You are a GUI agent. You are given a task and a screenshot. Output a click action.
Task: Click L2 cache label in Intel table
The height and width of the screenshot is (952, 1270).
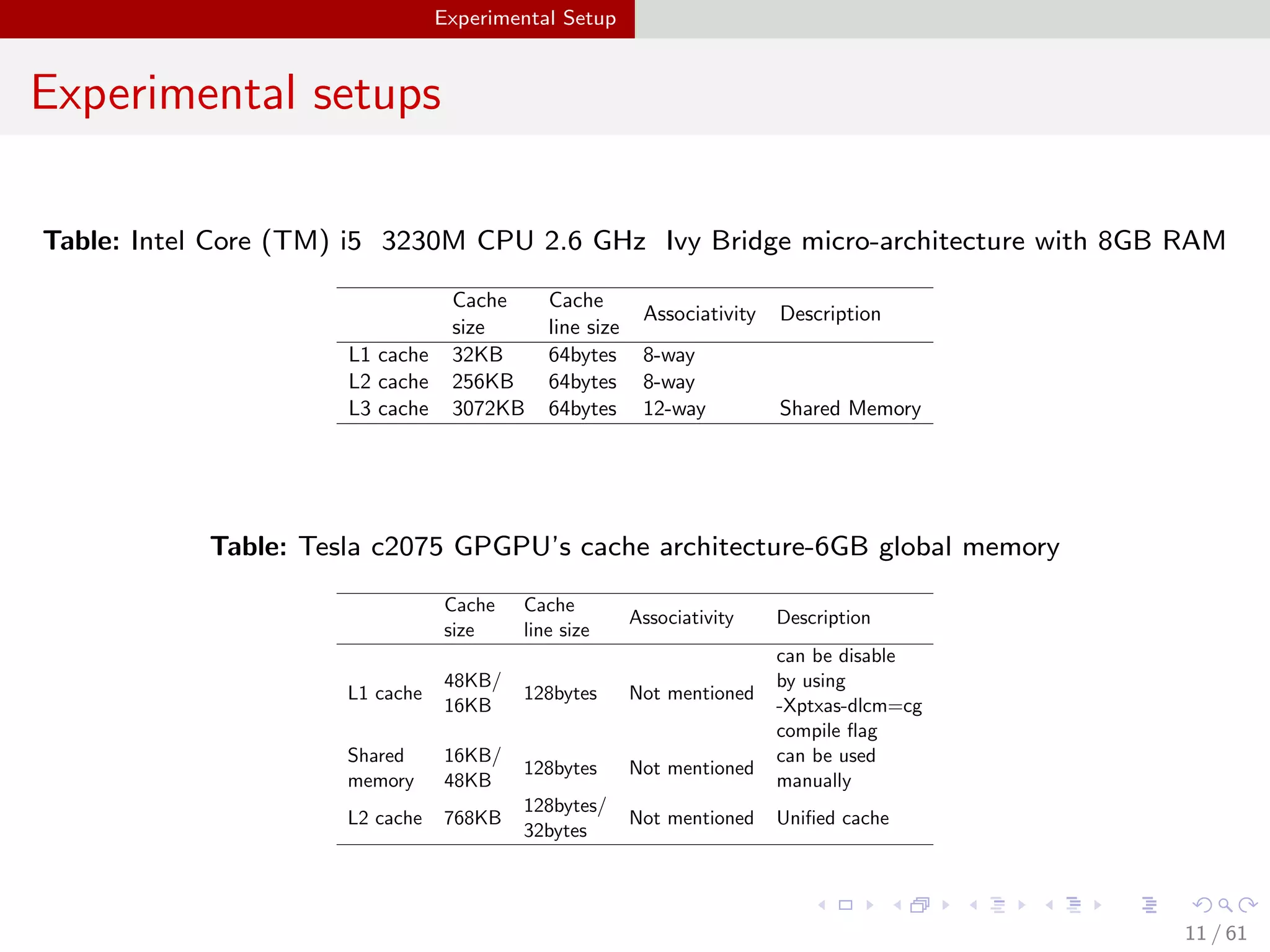[388, 381]
